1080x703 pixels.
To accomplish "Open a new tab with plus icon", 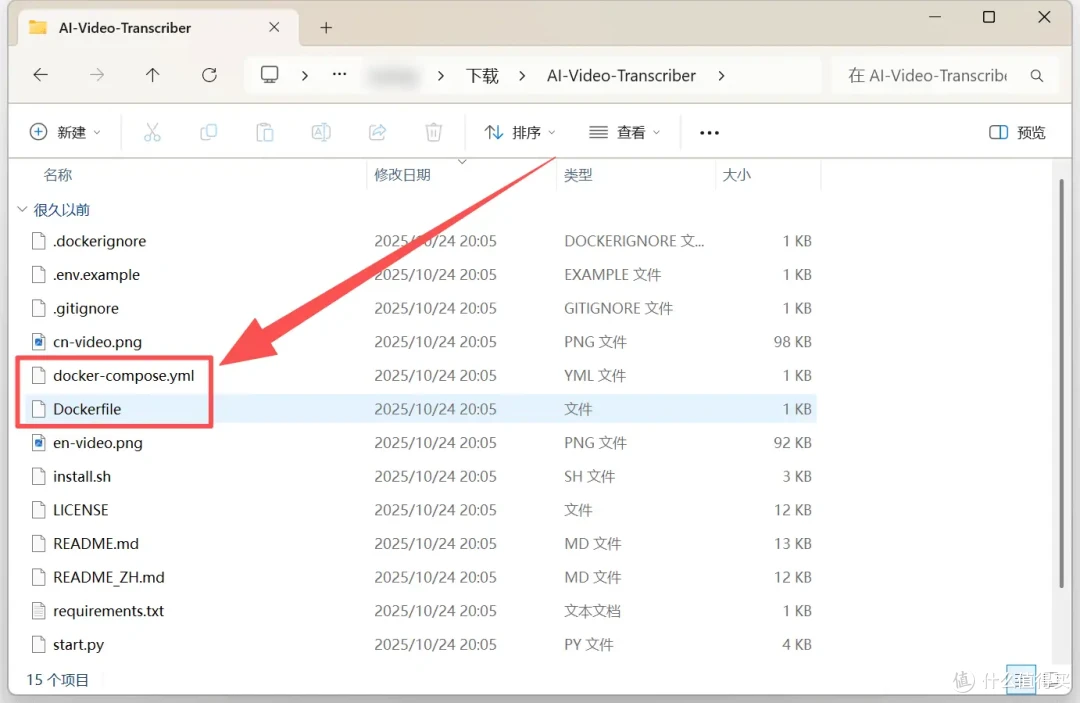I will tap(326, 28).
